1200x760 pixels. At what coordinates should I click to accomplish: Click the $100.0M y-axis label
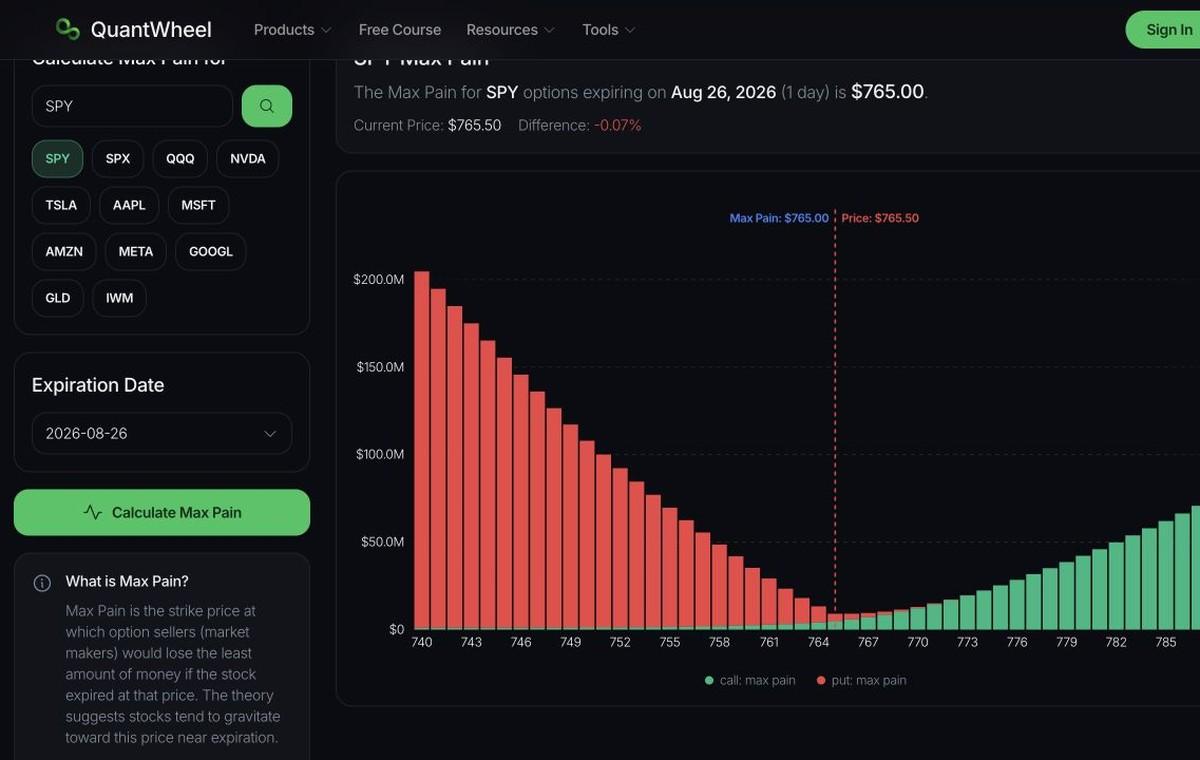point(380,454)
